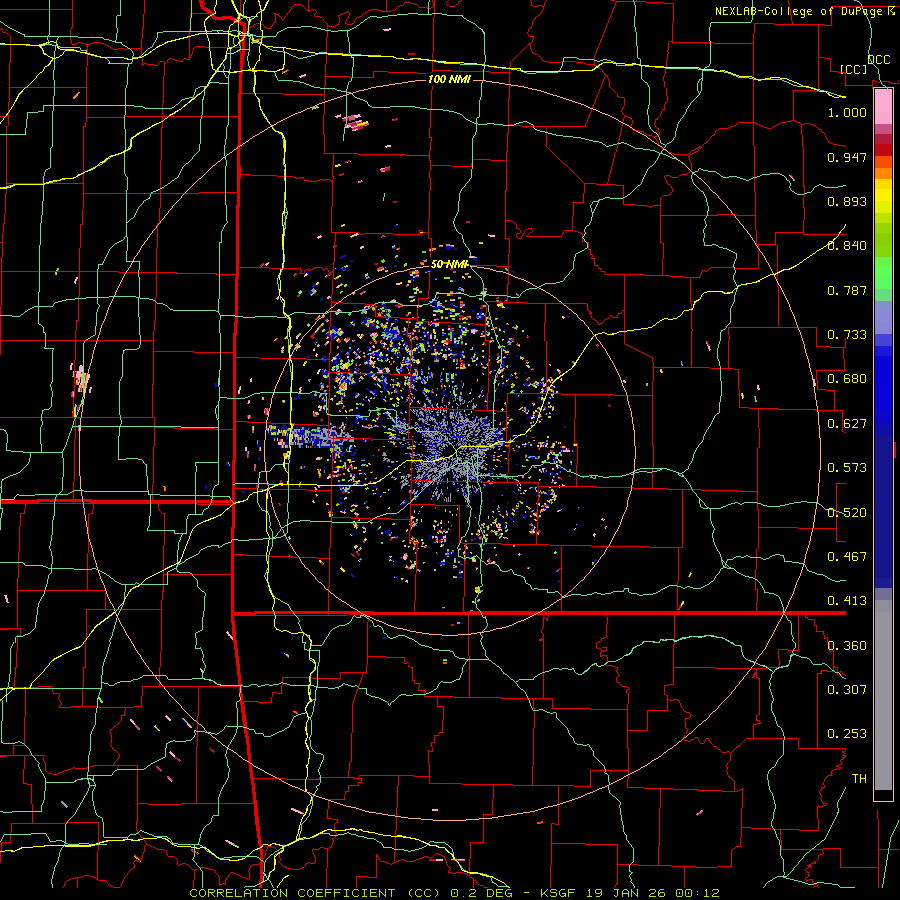
Task: Select the 0.893 scale value
Action: (847, 201)
